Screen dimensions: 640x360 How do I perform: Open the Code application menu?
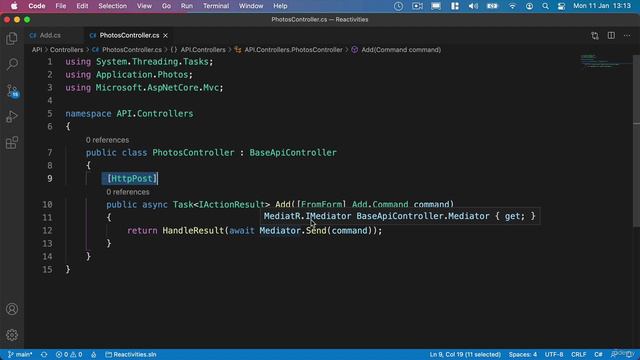coord(37,6)
